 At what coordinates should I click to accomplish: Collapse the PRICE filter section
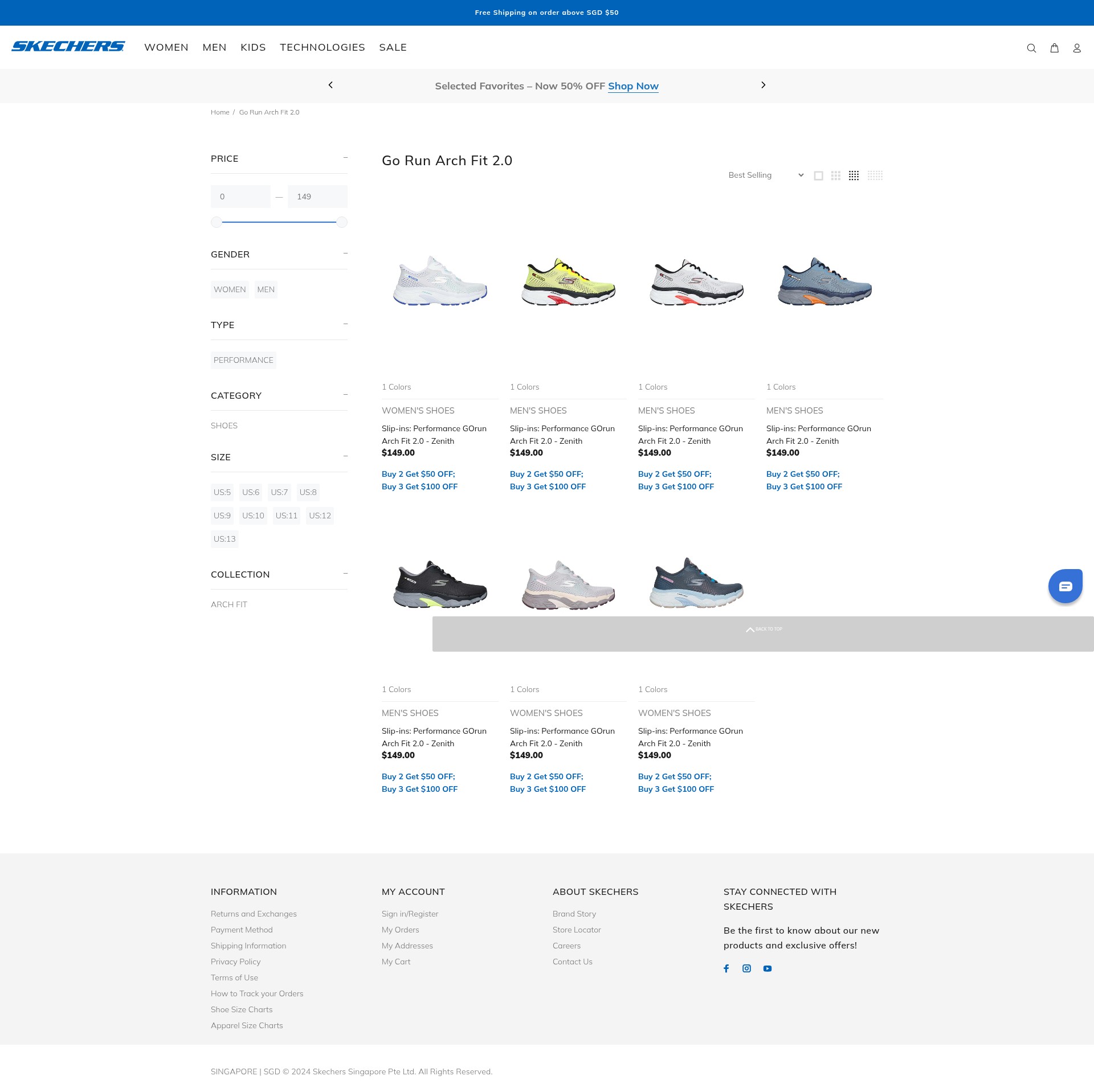(x=345, y=158)
